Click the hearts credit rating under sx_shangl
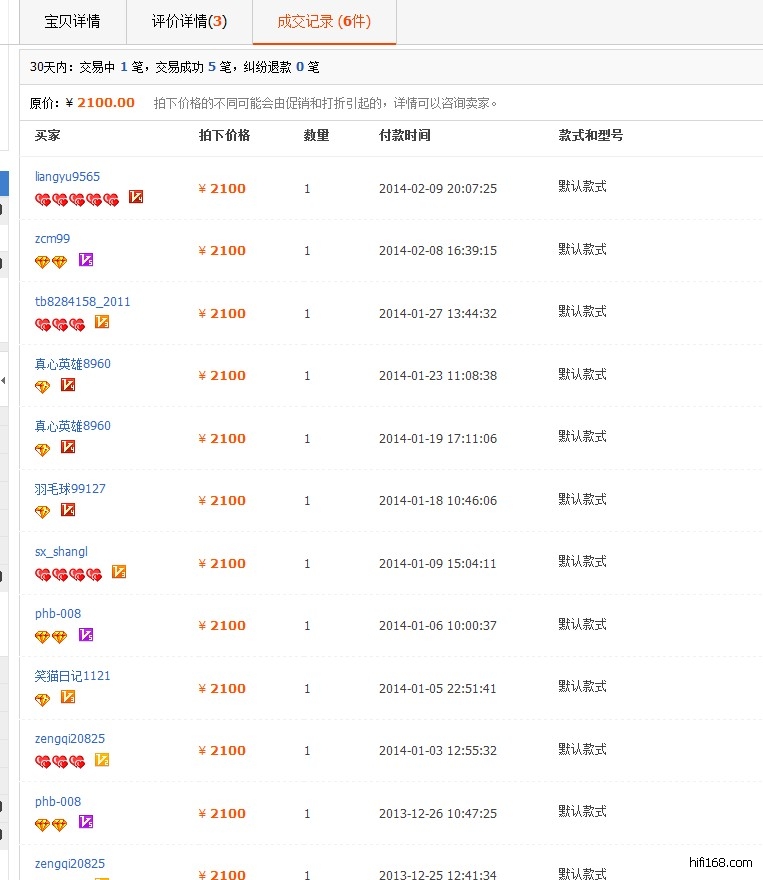The image size is (763, 880). (x=69, y=574)
